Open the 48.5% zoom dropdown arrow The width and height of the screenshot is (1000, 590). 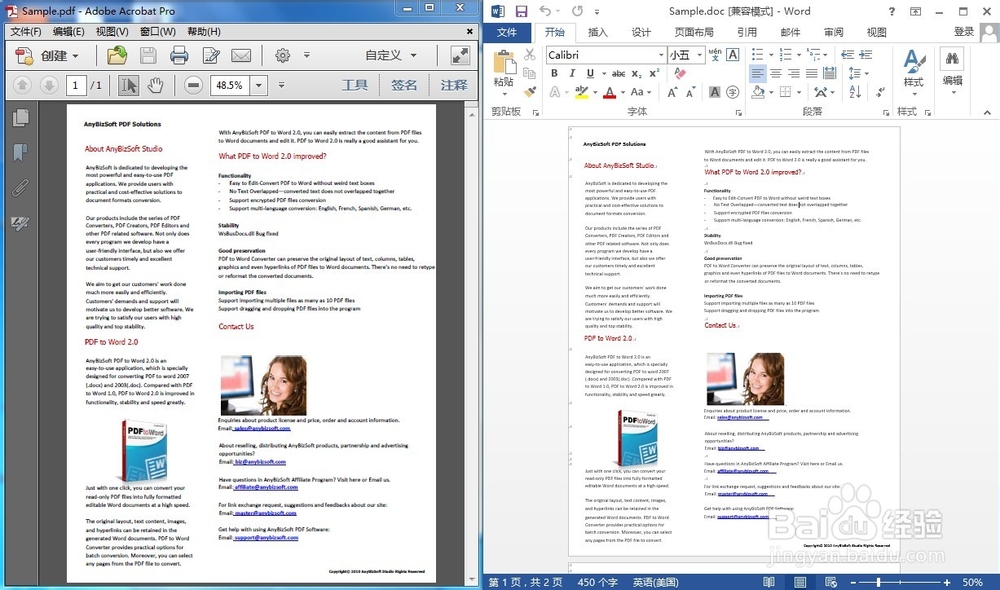point(258,85)
